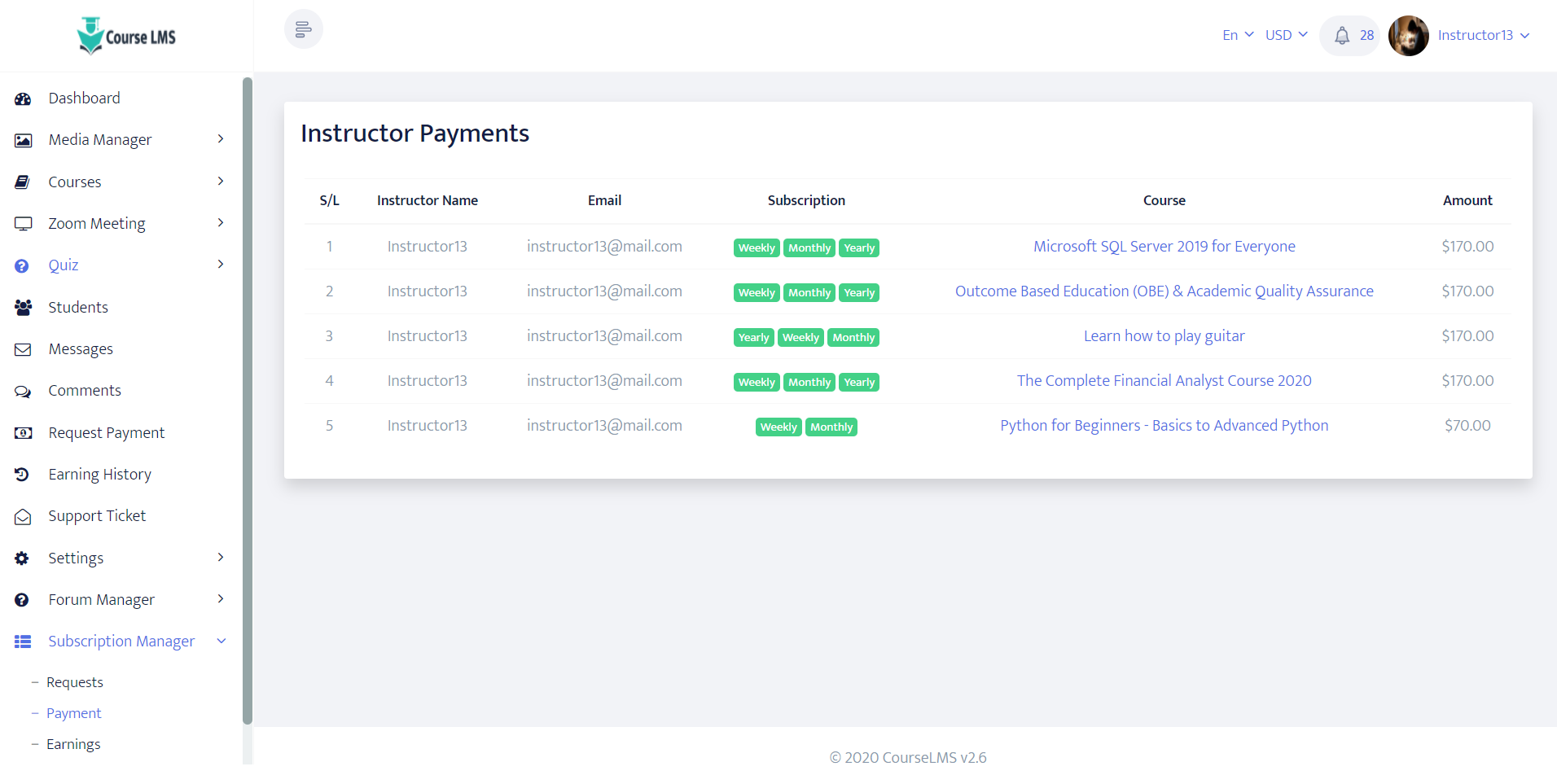Viewport: 1557px width, 784px height.
Task: Click the $170.00 amount for guitar course
Action: point(1467,336)
